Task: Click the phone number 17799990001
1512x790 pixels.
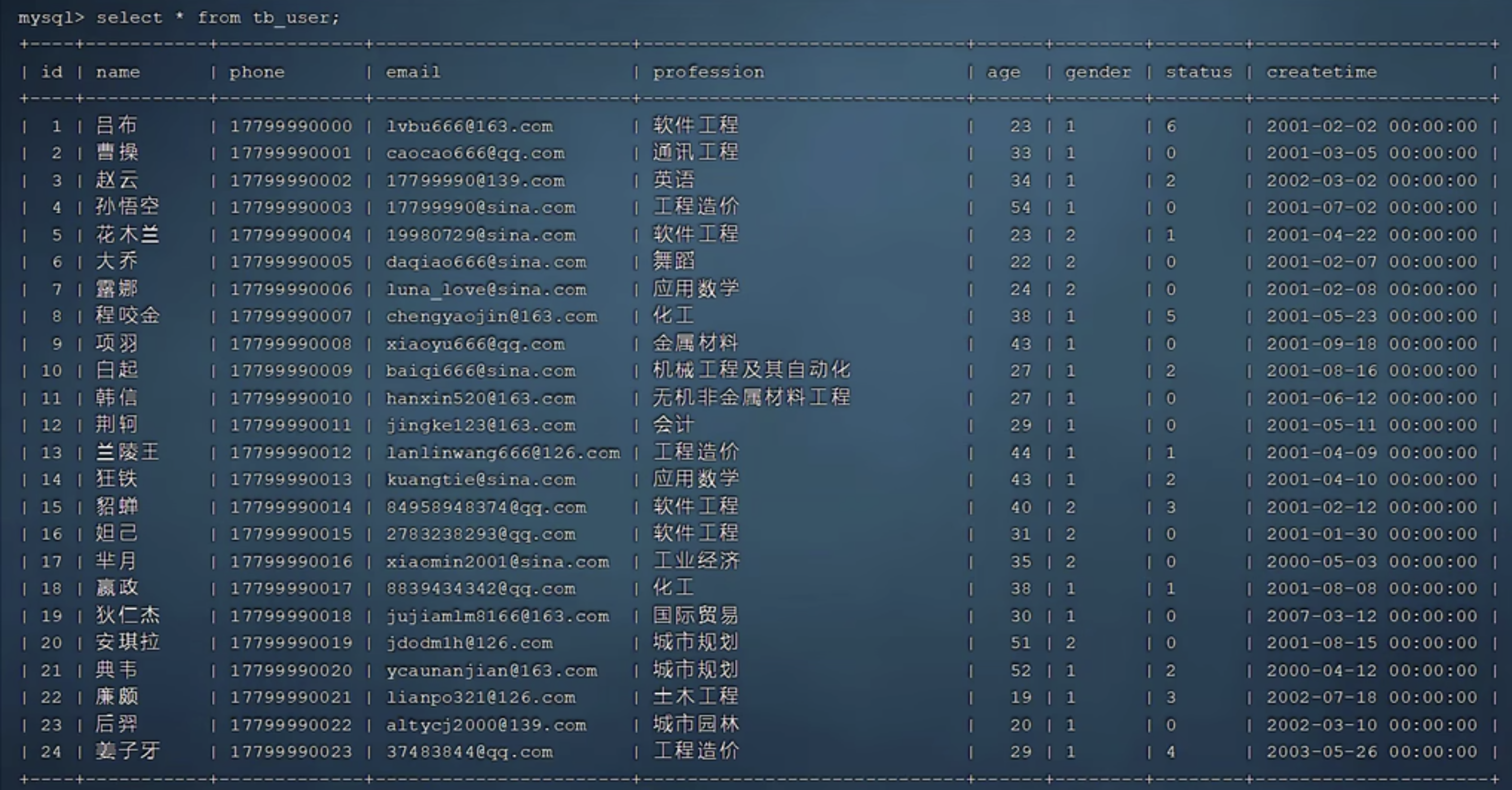Action: pos(291,153)
